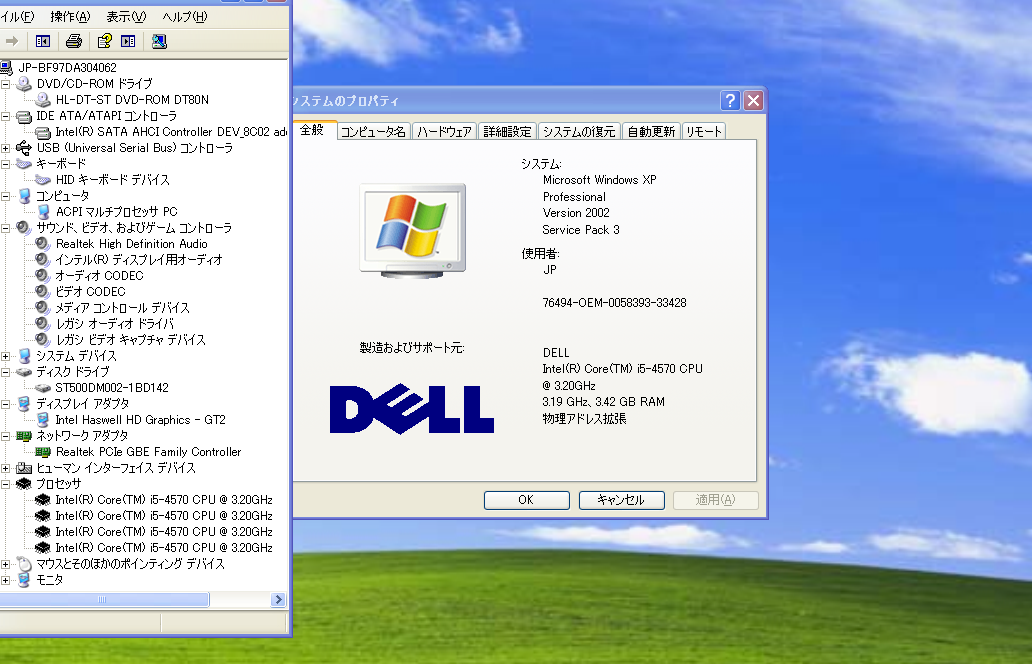Close the system properties dialog
Screen dimensions: 1032x664
(x=754, y=101)
